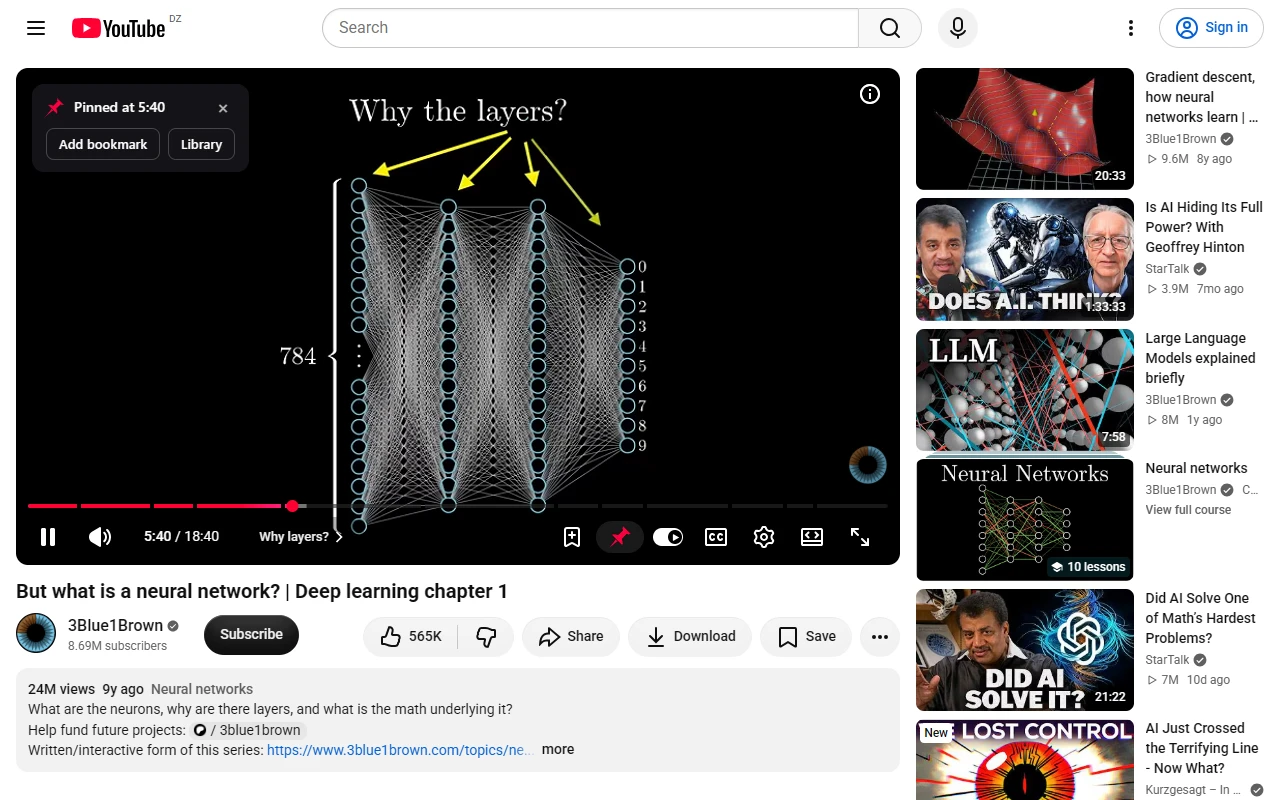Pause the video
Screen dimensions: 1280x800
pos(48,537)
